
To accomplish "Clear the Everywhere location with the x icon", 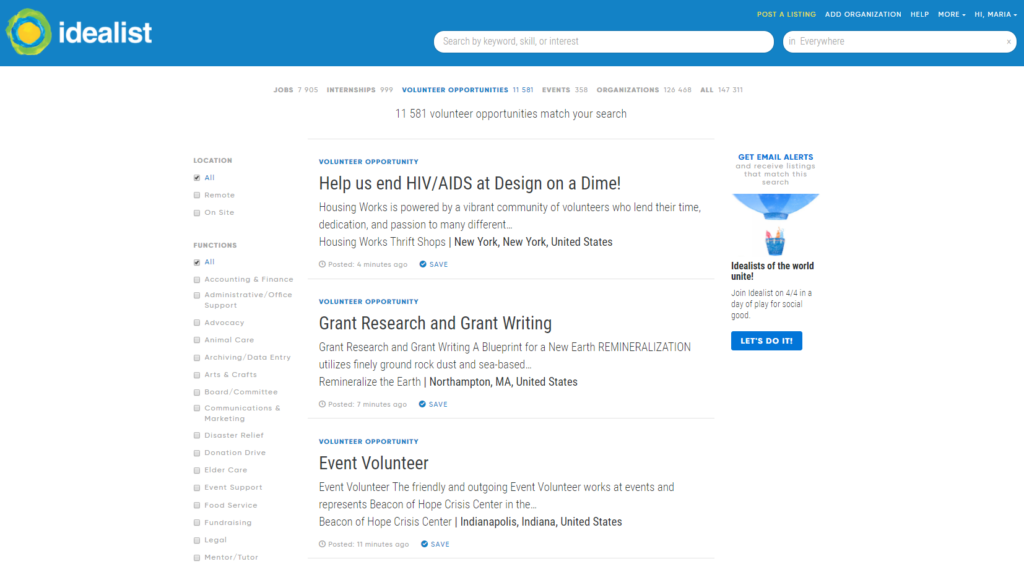I will click(1008, 42).
